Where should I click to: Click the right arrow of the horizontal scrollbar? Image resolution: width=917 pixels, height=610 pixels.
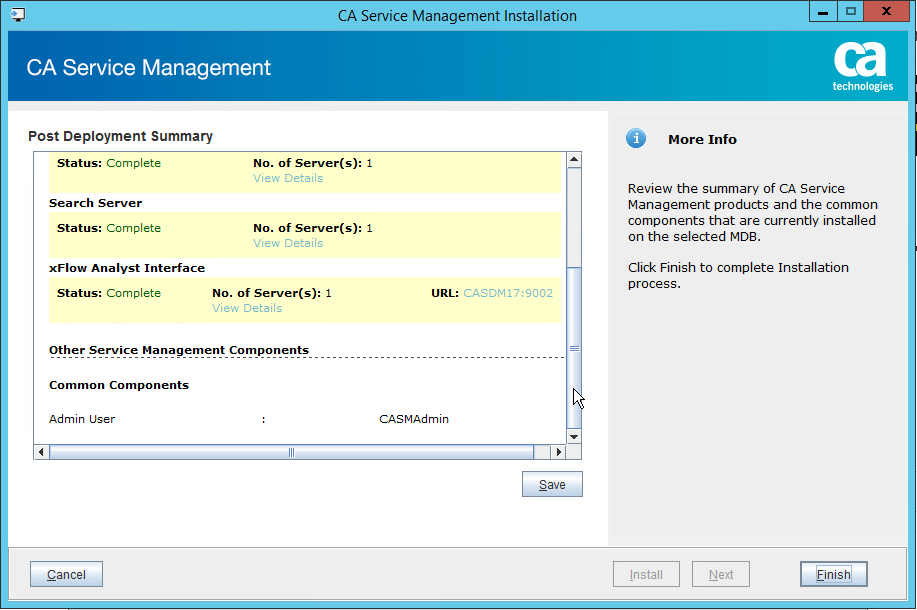tap(558, 452)
